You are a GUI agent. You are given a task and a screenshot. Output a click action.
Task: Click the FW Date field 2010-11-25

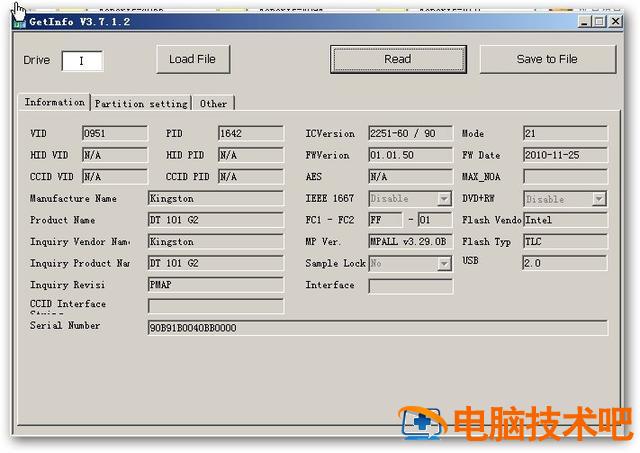point(565,155)
